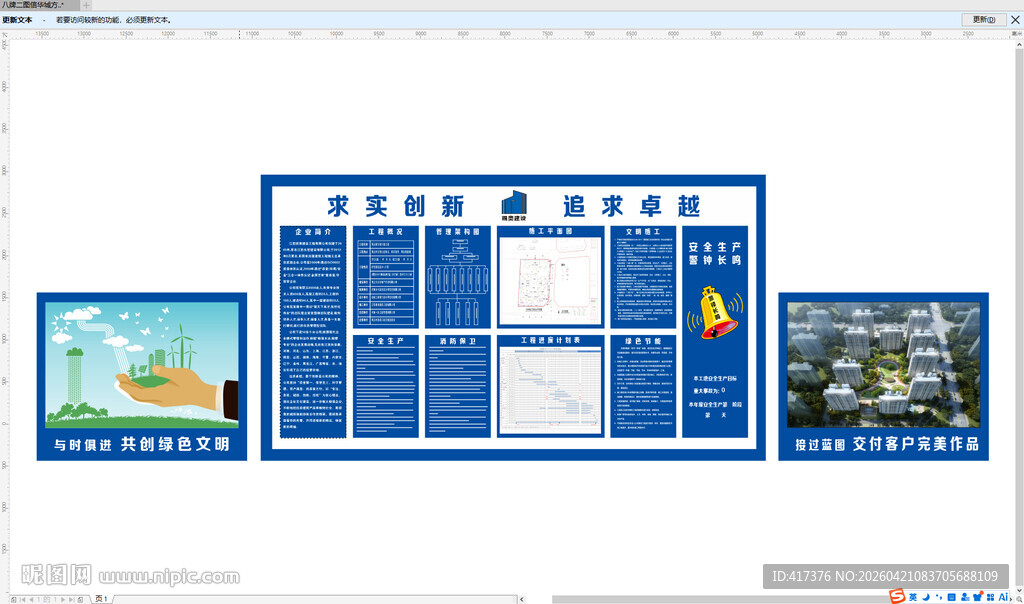Click the 文明施工 panel heading
1024x604 pixels.
643,232
